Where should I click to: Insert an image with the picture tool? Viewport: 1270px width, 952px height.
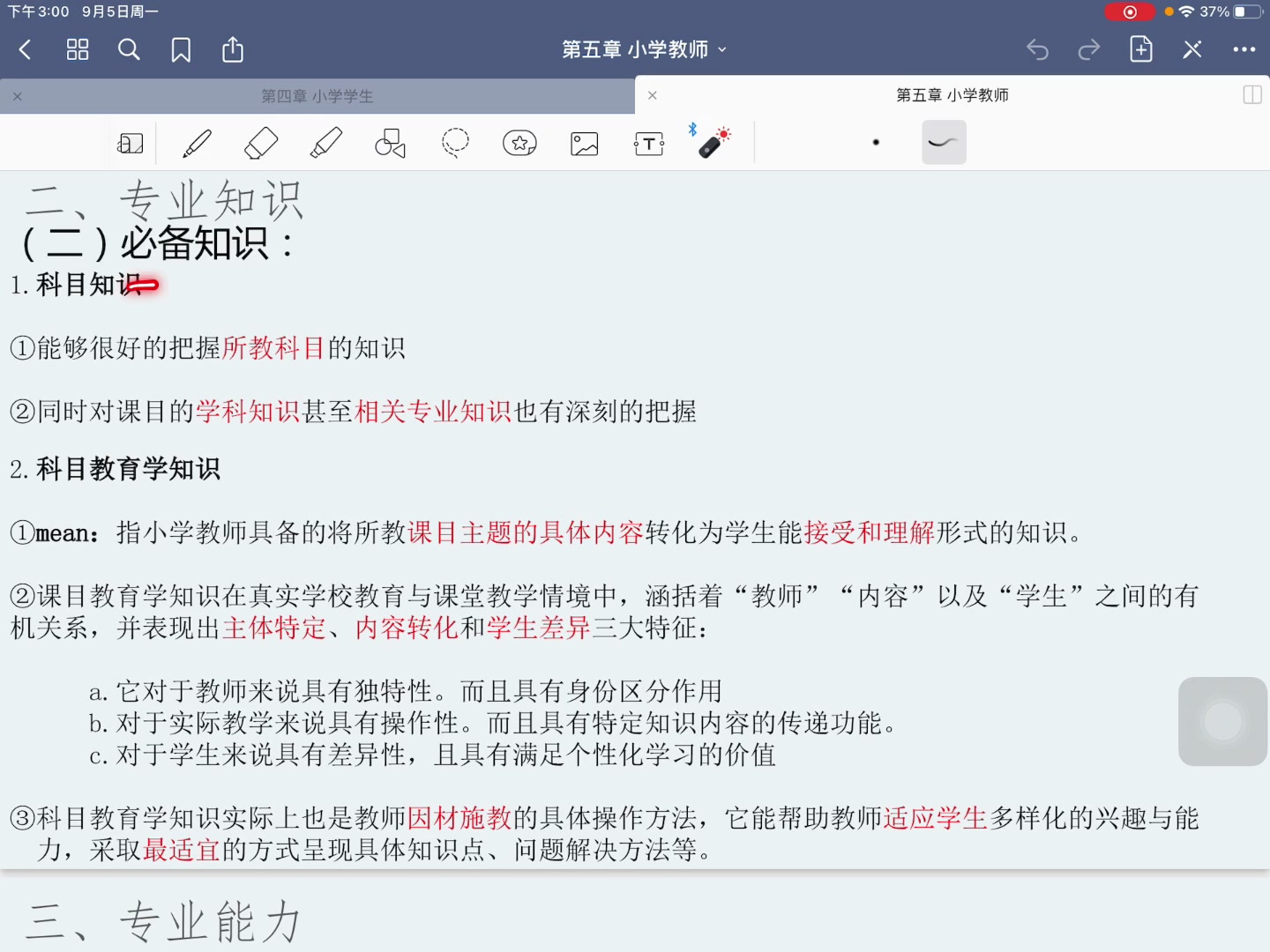pyautogui.click(x=585, y=143)
